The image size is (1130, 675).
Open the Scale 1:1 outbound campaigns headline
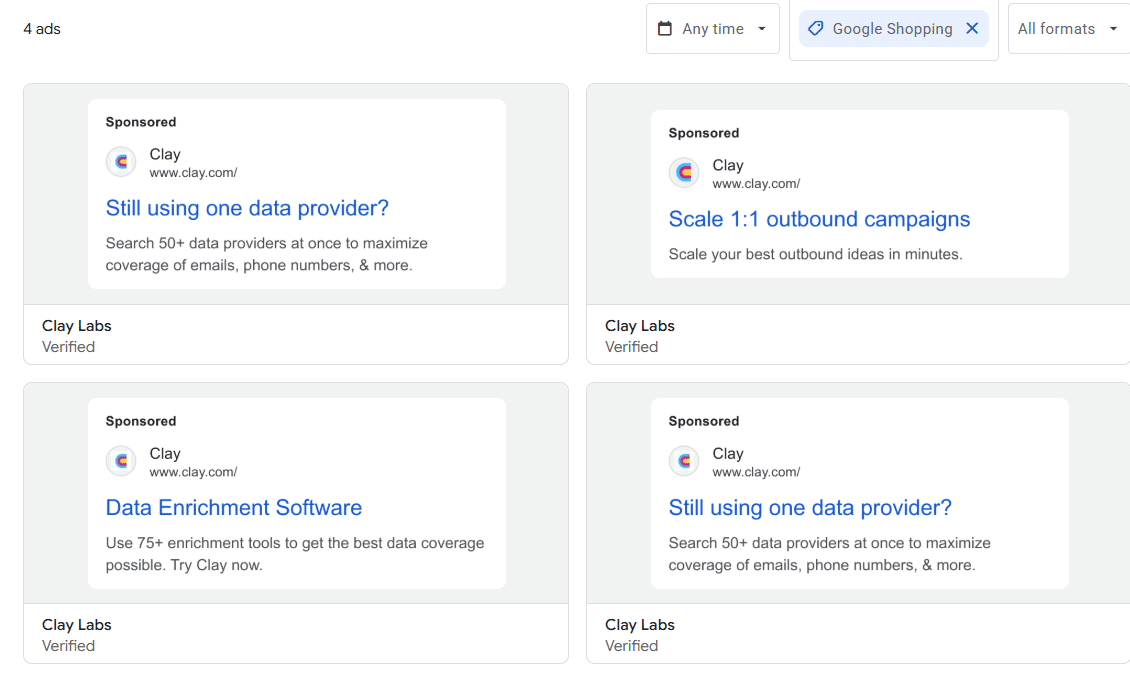tap(819, 219)
